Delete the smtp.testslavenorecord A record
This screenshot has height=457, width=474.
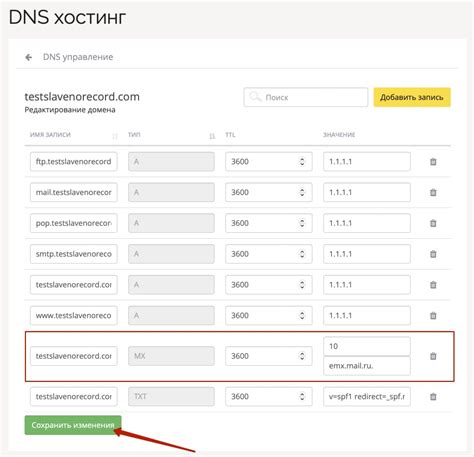[433, 254]
